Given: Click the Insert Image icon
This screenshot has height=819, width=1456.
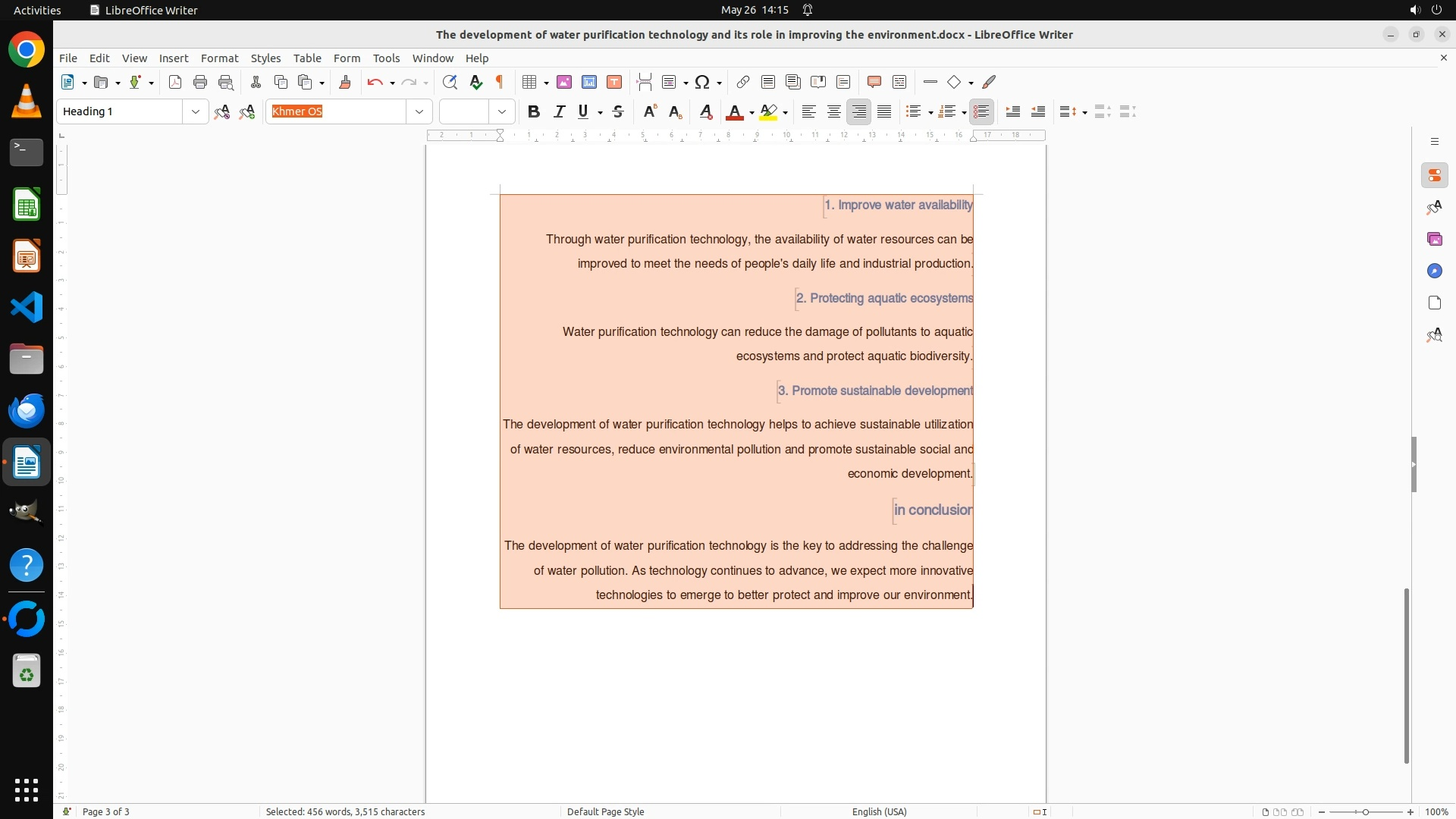Looking at the screenshot, I should (564, 82).
